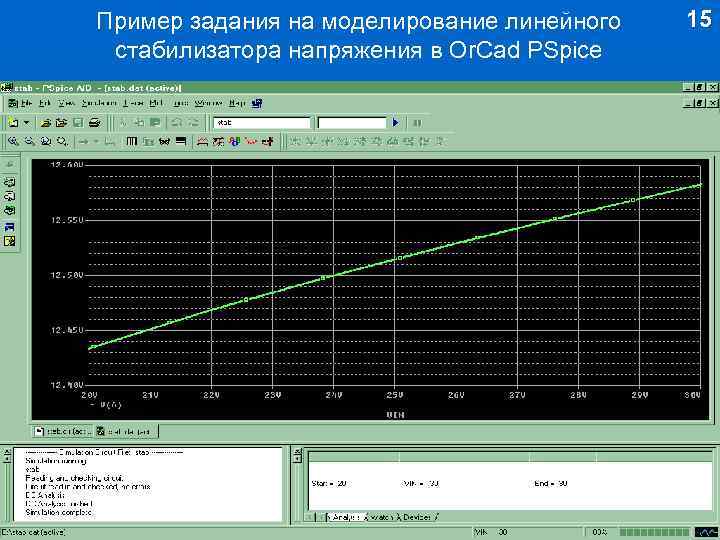
Task: Run the simulation with the blue arrow
Action: pos(396,123)
